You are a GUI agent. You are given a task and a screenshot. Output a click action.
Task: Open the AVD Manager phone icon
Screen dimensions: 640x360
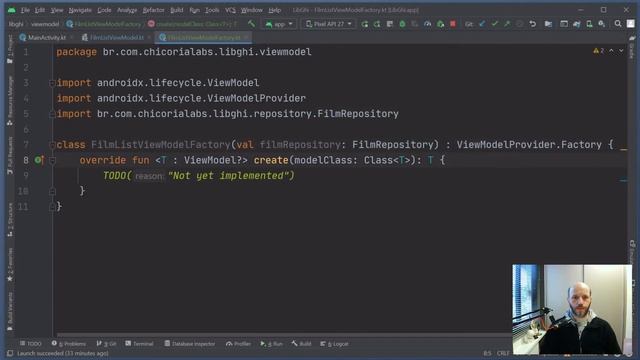coord(589,24)
